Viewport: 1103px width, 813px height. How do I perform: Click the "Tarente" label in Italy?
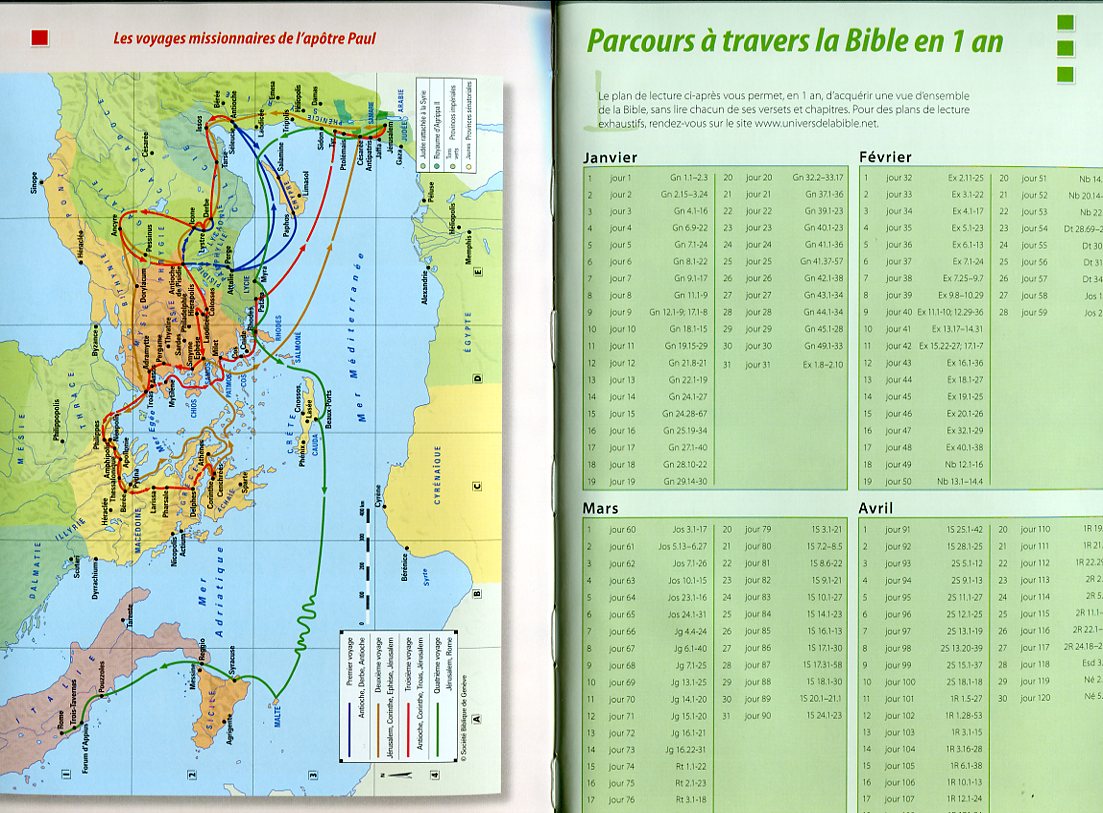point(129,616)
